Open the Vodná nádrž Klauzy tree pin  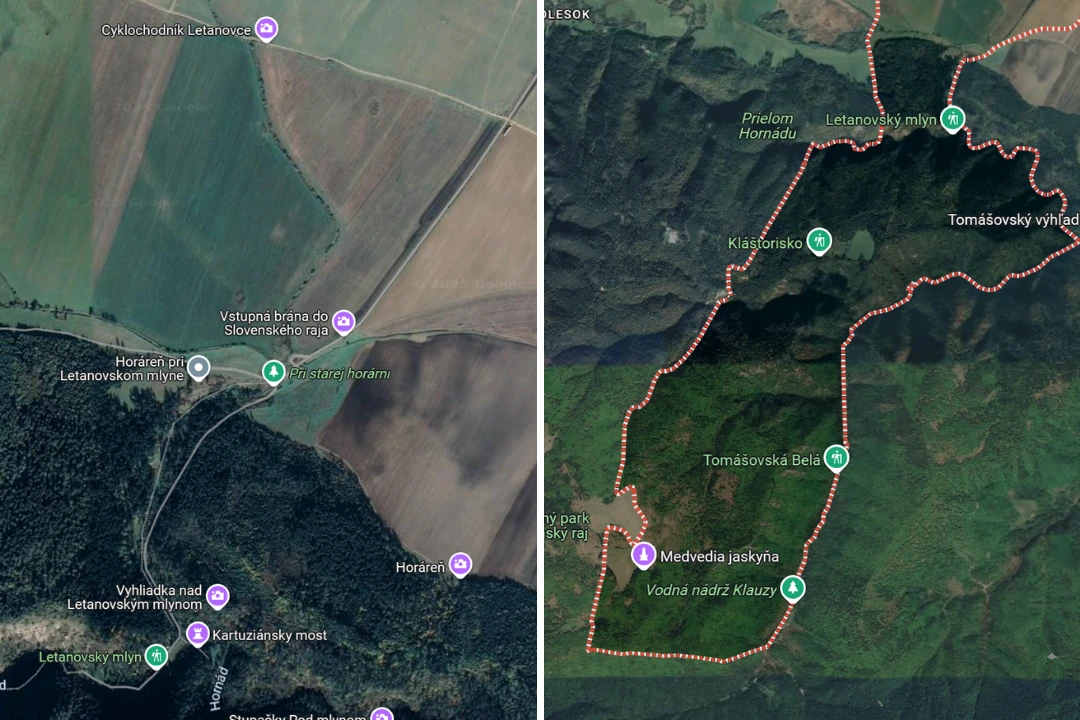(793, 589)
